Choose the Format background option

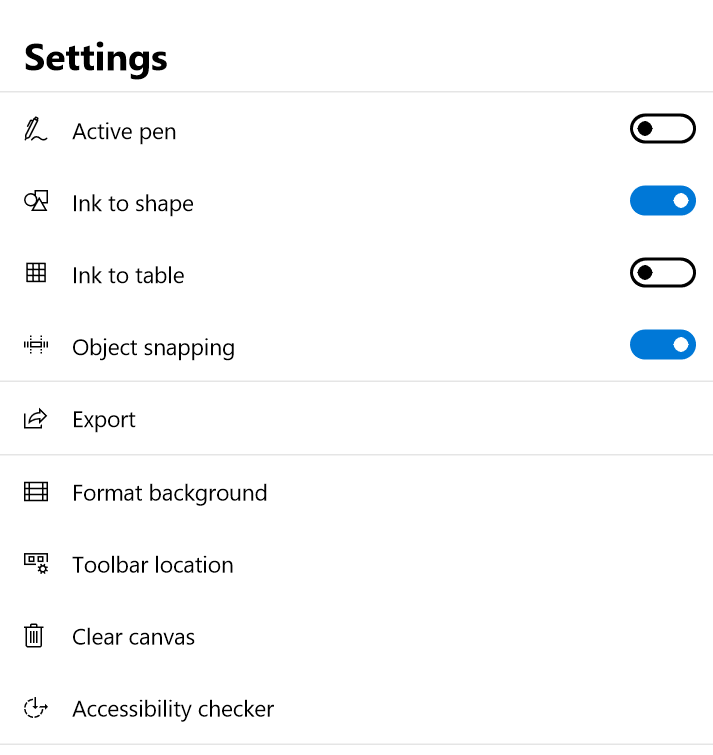pos(169,493)
